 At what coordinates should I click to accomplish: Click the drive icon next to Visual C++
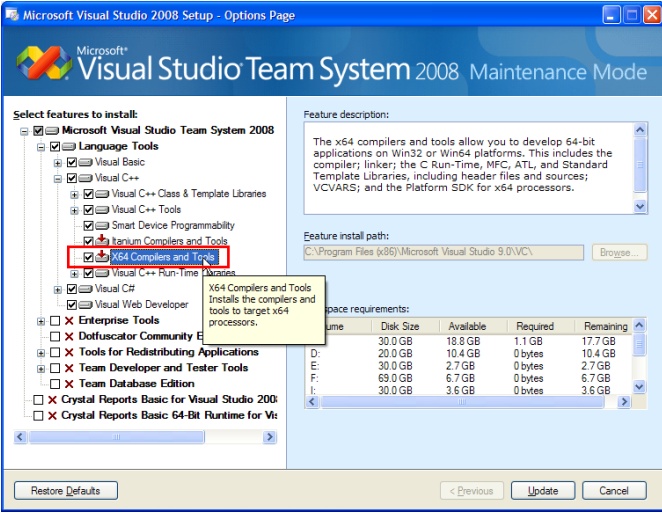85,178
